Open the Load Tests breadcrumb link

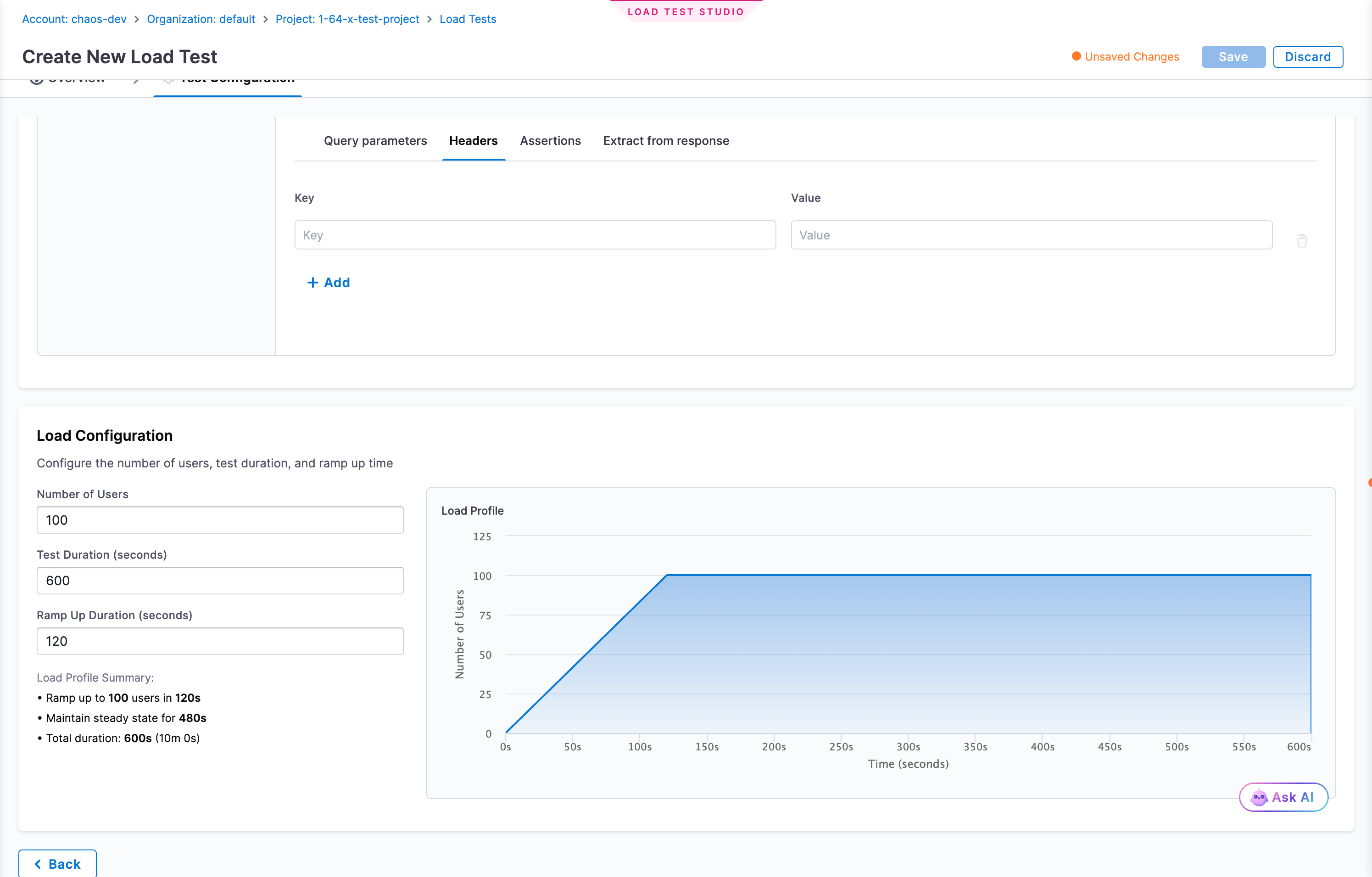point(468,19)
